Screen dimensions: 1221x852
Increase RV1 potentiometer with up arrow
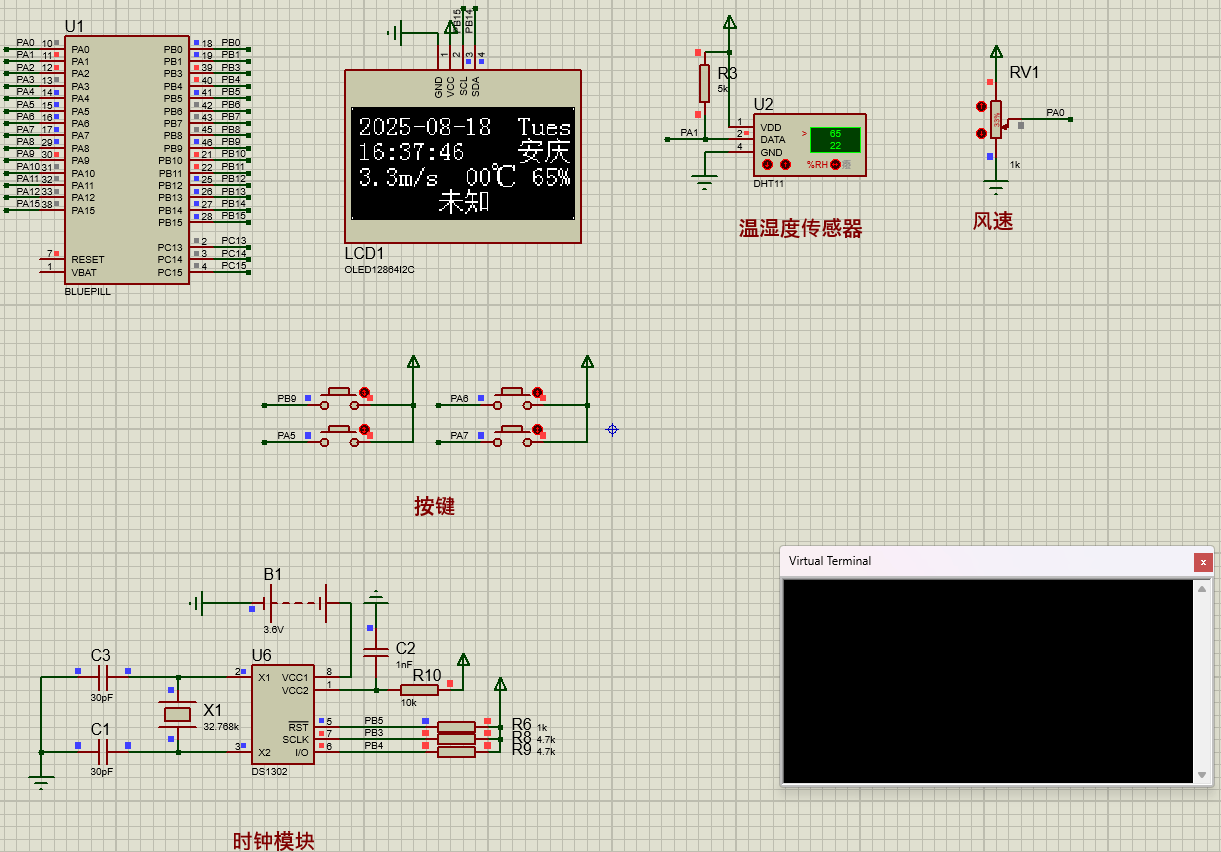click(981, 107)
